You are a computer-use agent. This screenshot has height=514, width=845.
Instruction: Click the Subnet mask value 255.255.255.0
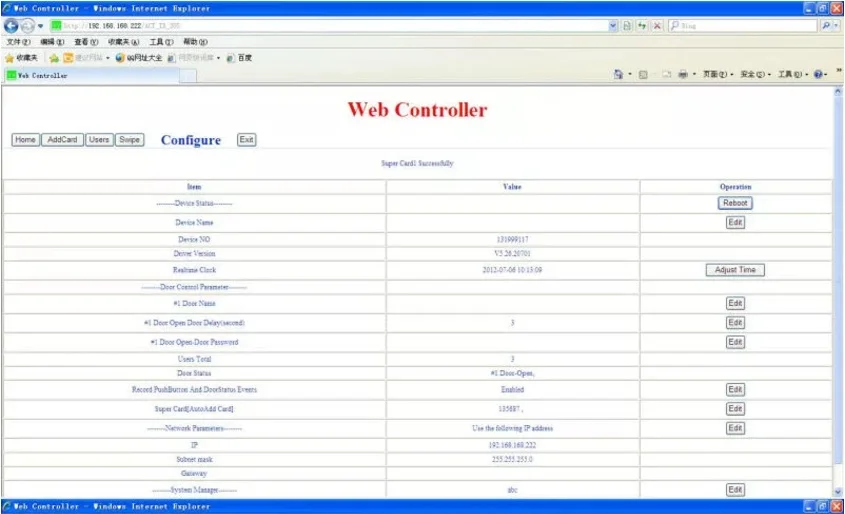(x=512, y=460)
